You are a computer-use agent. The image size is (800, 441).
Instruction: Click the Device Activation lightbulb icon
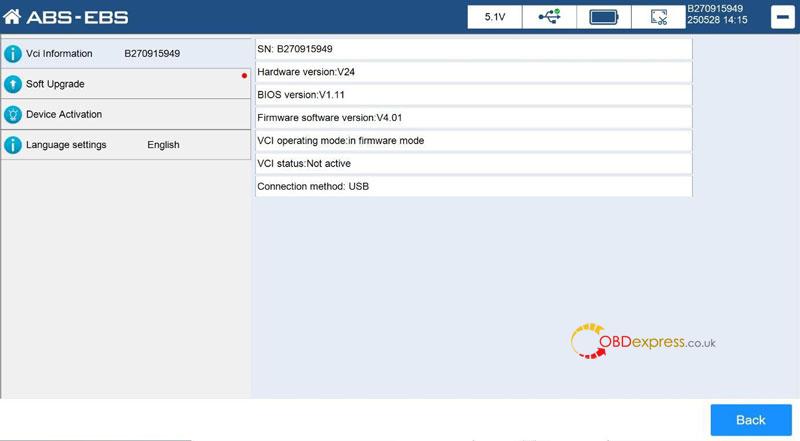[13, 115]
